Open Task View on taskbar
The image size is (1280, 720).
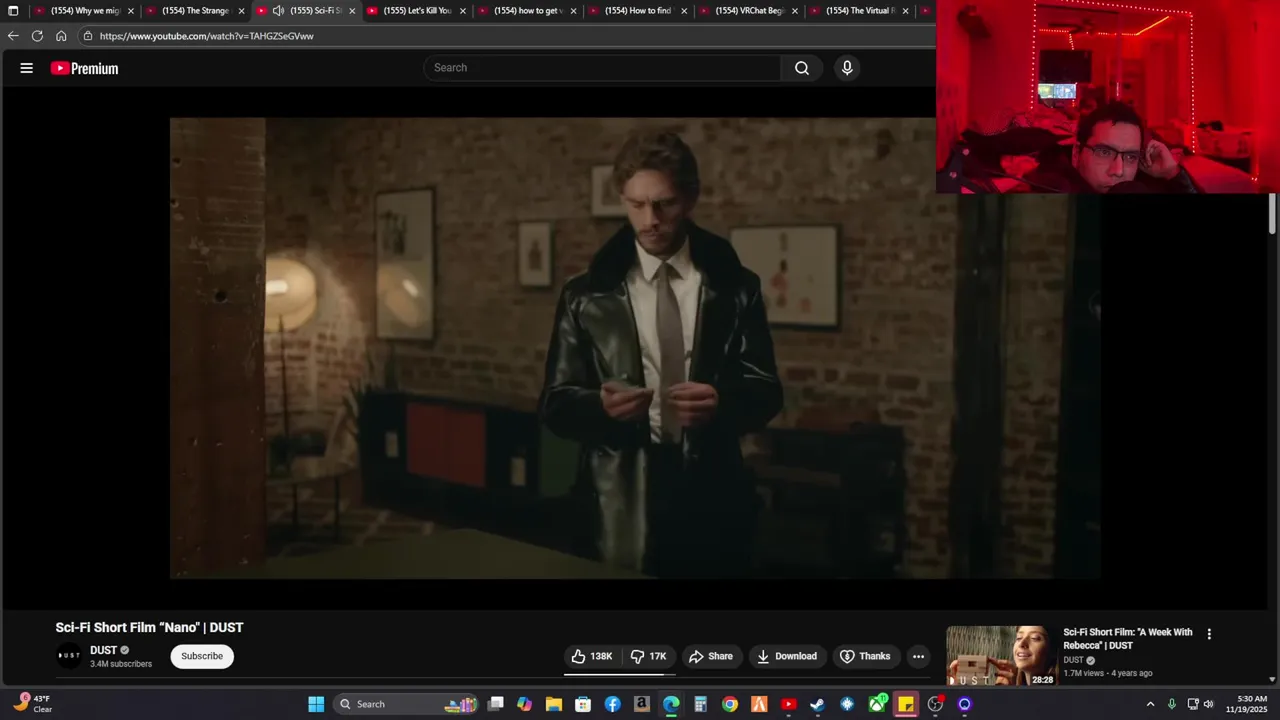point(495,704)
